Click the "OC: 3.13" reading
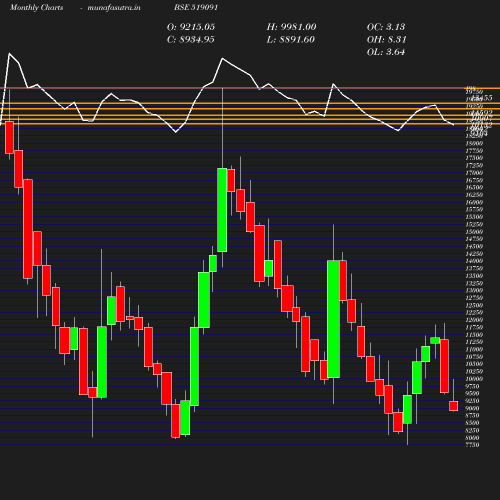 pyautogui.click(x=386, y=27)
